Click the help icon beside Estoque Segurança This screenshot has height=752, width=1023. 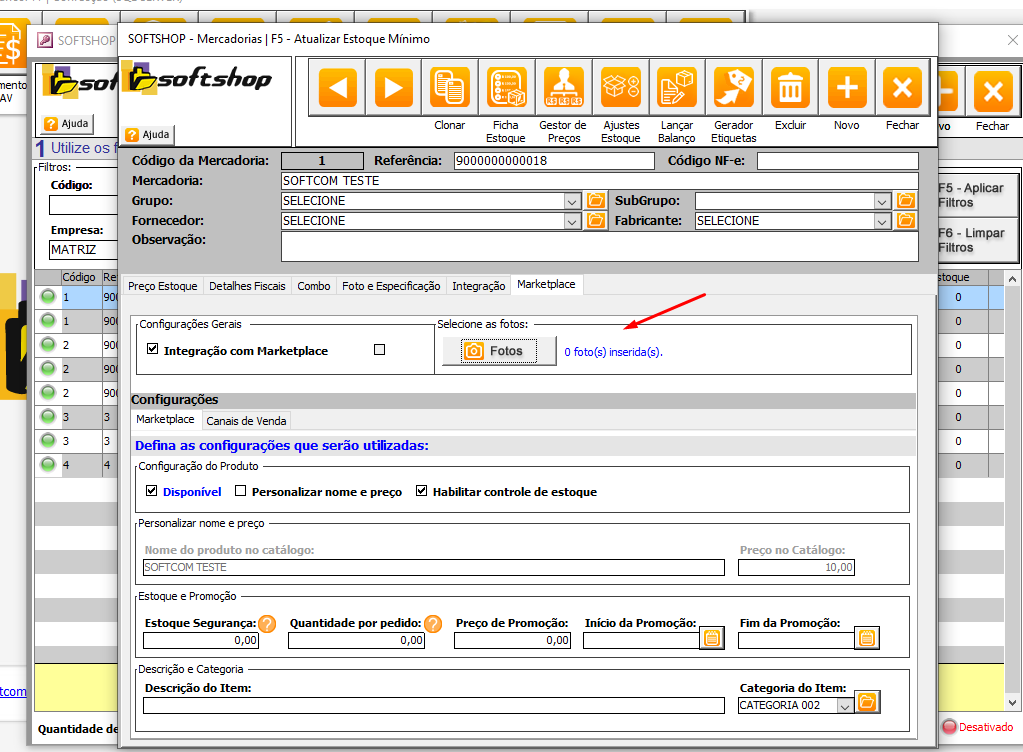tap(267, 624)
